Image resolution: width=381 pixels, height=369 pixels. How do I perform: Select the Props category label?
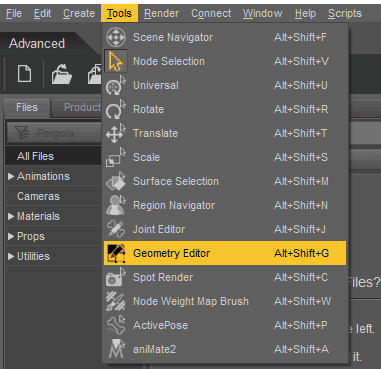click(31, 236)
